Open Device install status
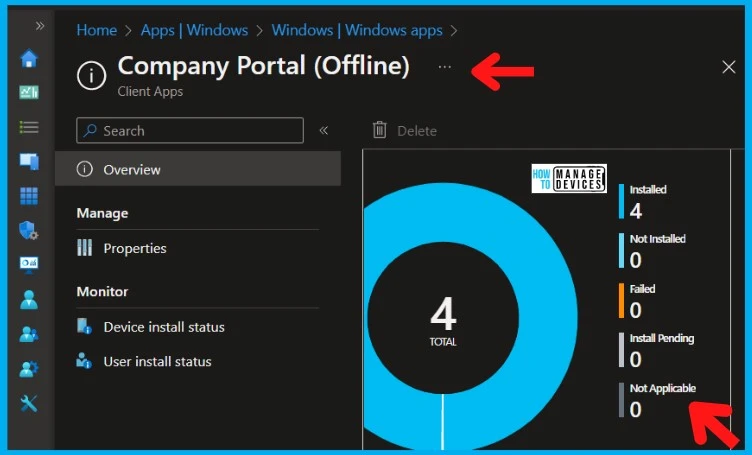The width and height of the screenshot is (752, 455). click(x=164, y=327)
